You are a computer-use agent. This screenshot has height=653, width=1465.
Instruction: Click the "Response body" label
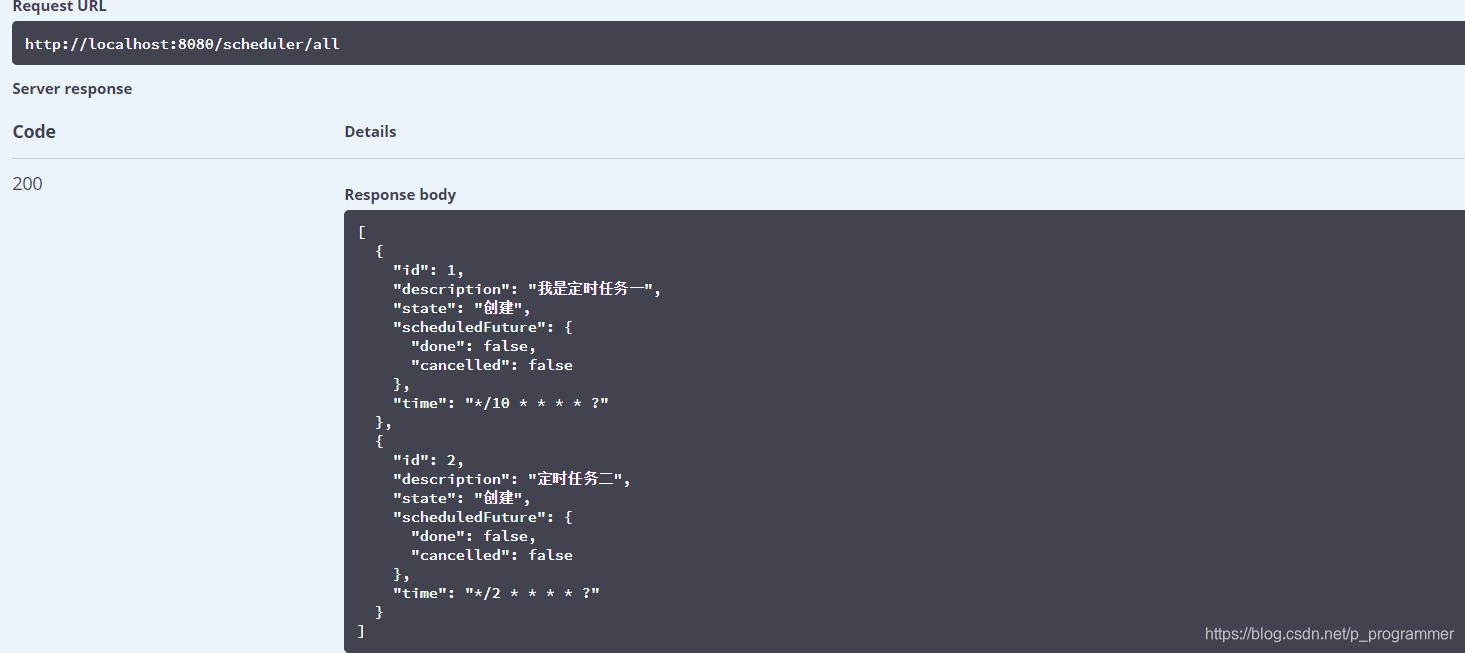coord(400,195)
